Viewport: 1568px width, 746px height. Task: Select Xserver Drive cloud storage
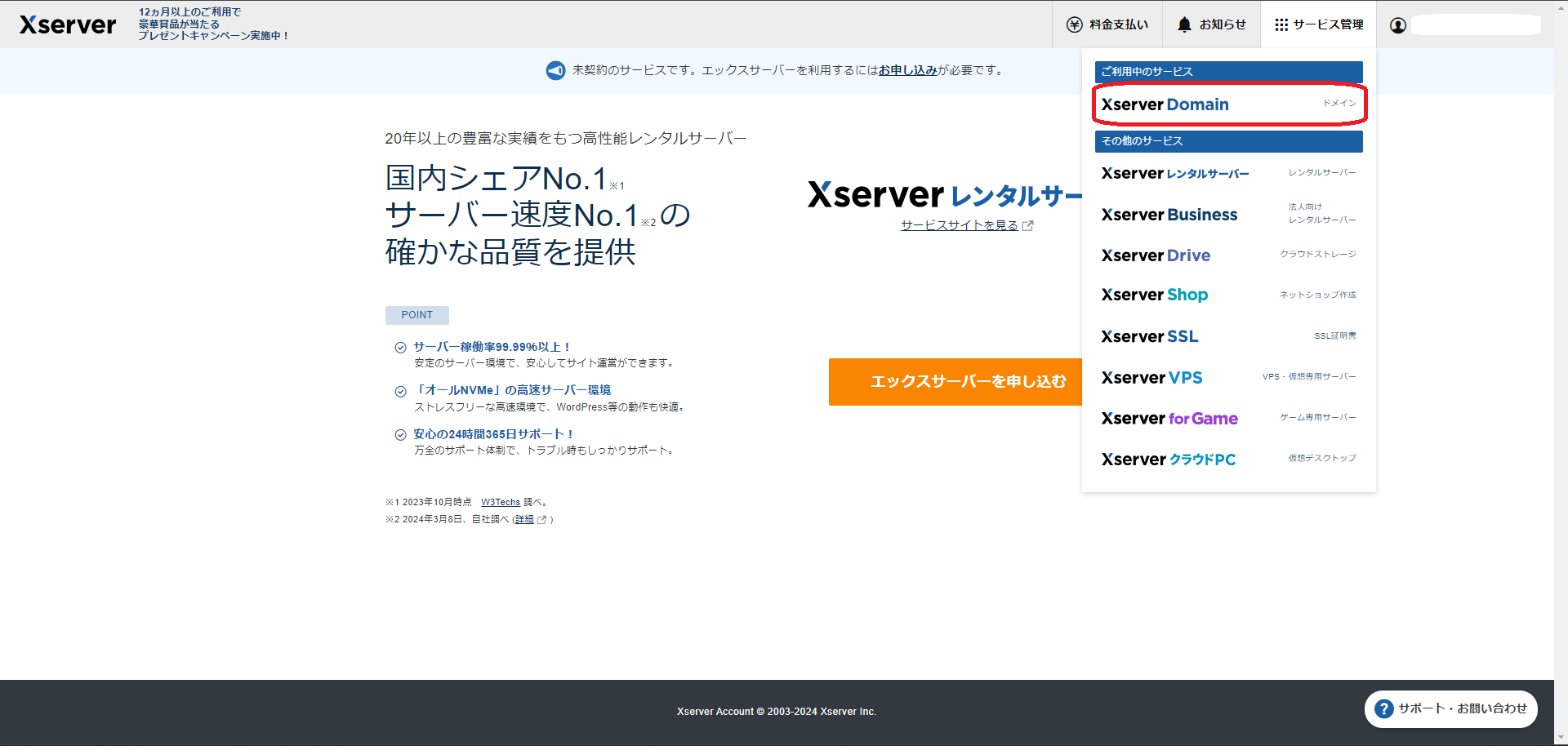1229,255
